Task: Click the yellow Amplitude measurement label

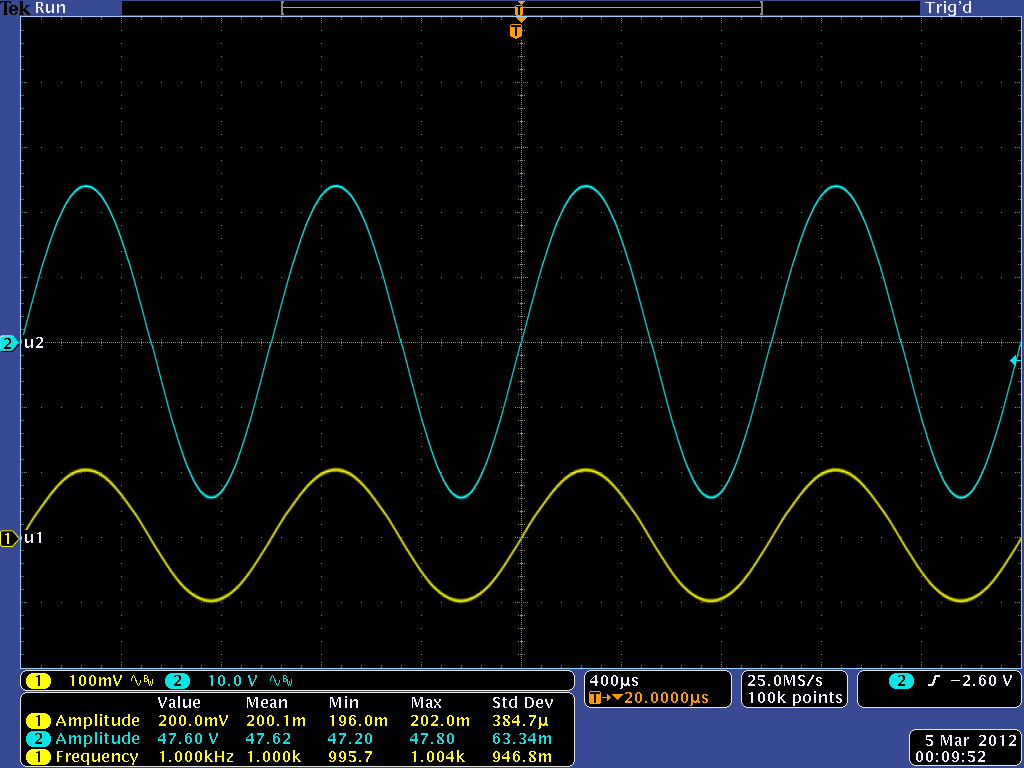Action: click(98, 721)
